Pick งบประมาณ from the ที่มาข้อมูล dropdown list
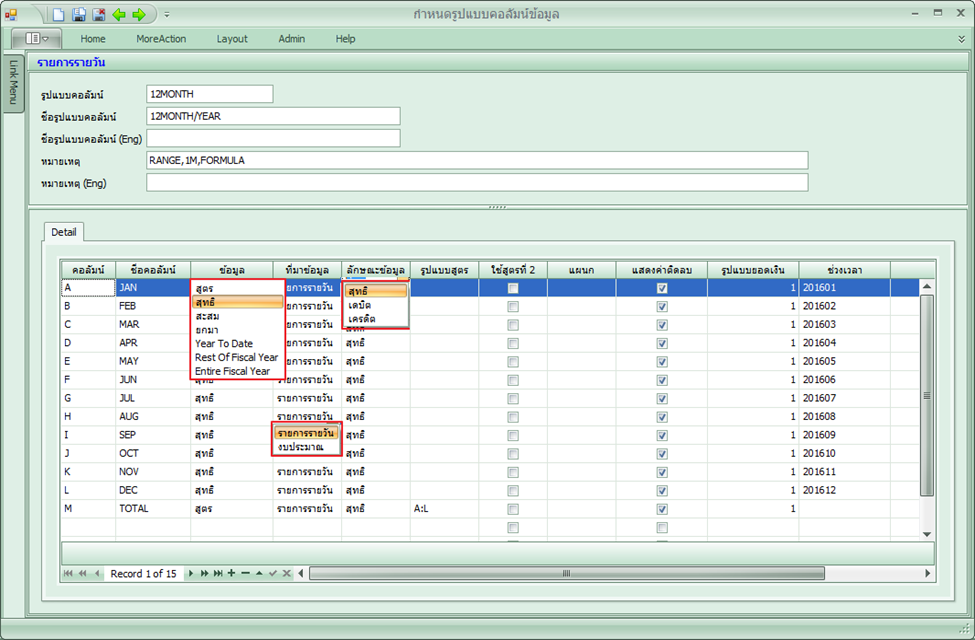 click(301, 447)
